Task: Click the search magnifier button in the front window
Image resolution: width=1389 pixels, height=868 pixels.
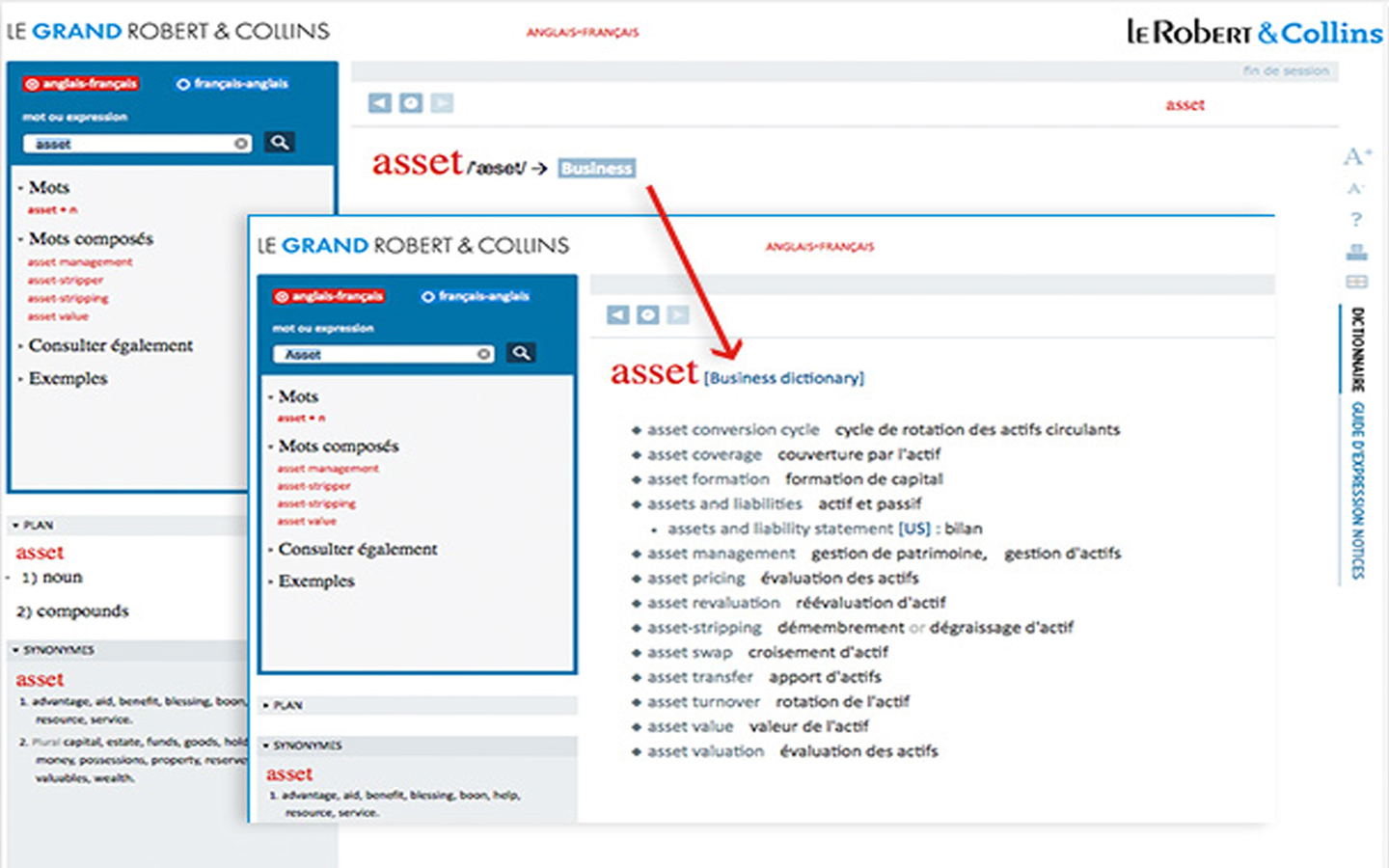Action: click(521, 353)
